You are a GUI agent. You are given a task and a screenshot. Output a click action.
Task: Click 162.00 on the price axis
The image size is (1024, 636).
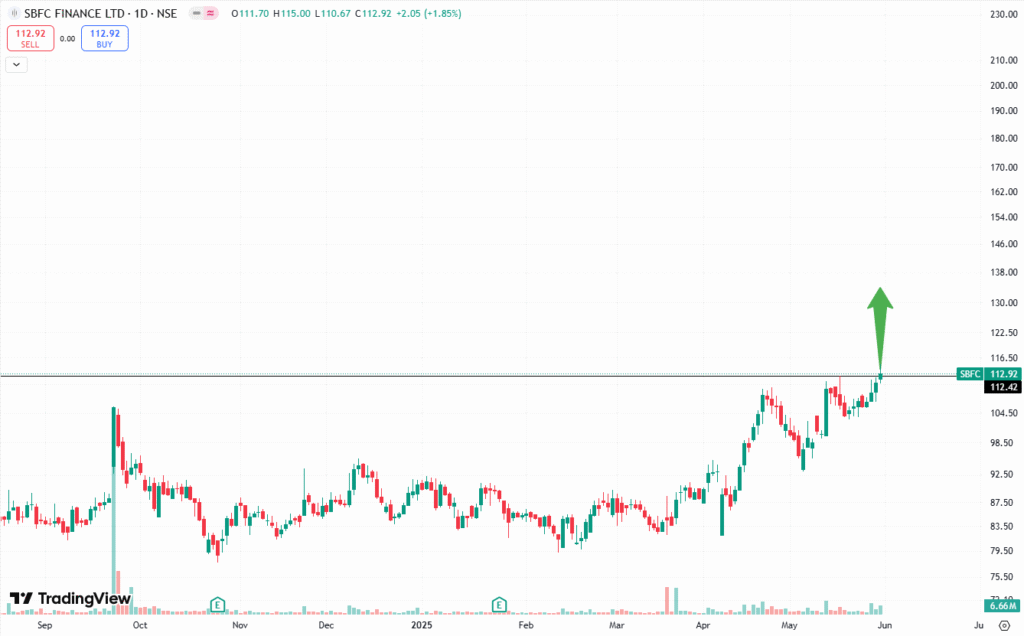(1004, 192)
